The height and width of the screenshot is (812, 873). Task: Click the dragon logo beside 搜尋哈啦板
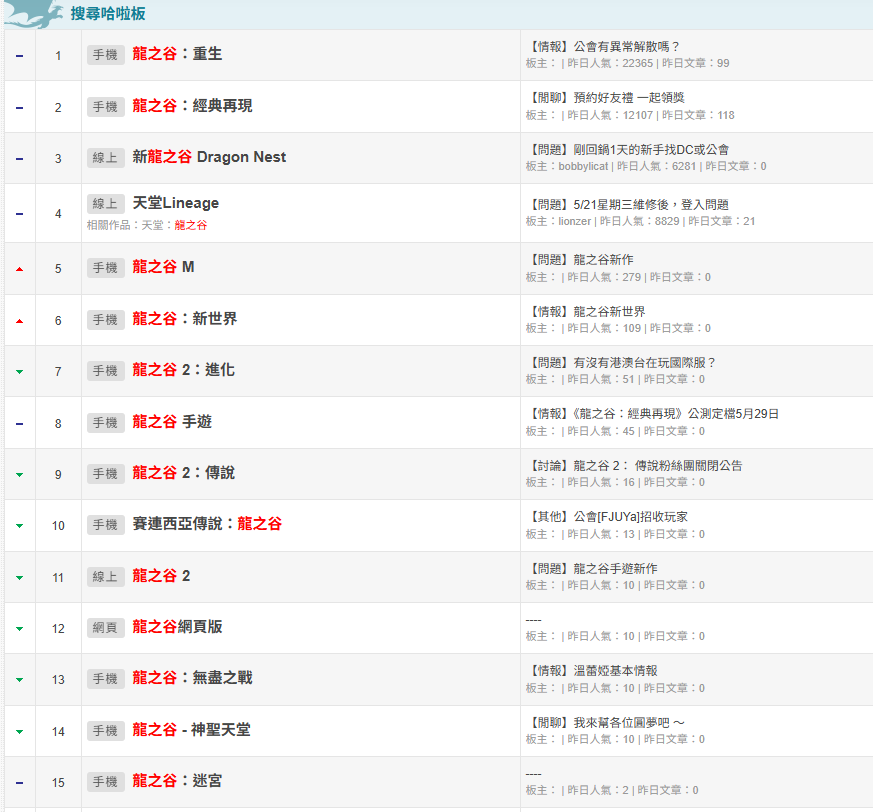click(33, 13)
